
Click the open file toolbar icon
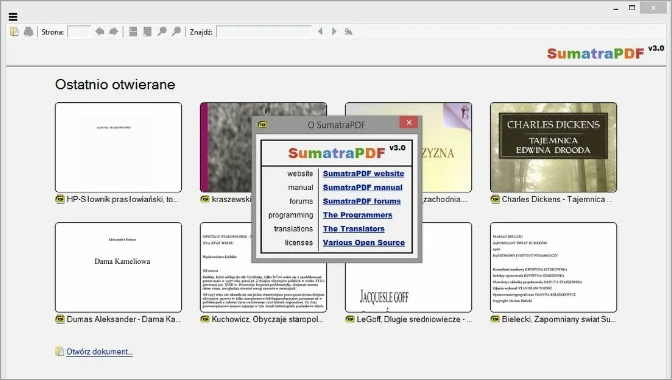tap(14, 32)
